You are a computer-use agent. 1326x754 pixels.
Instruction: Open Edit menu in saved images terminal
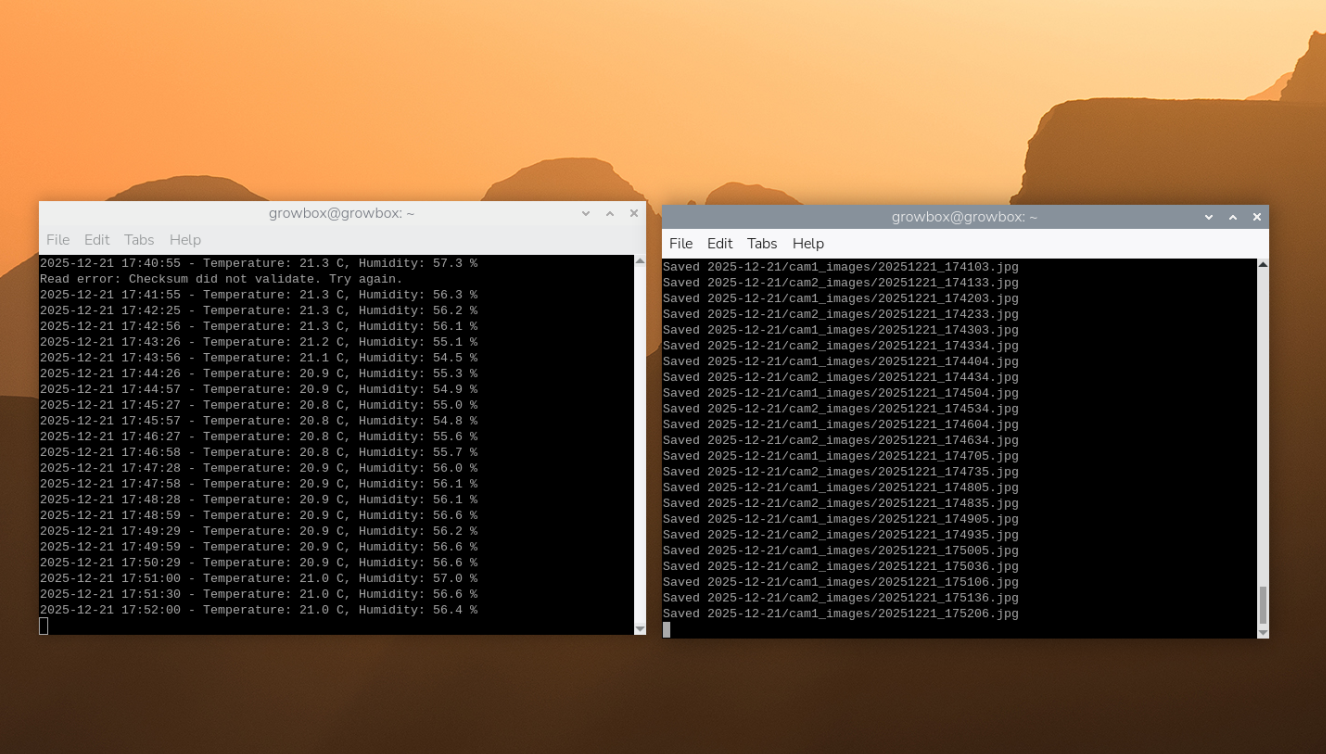720,244
